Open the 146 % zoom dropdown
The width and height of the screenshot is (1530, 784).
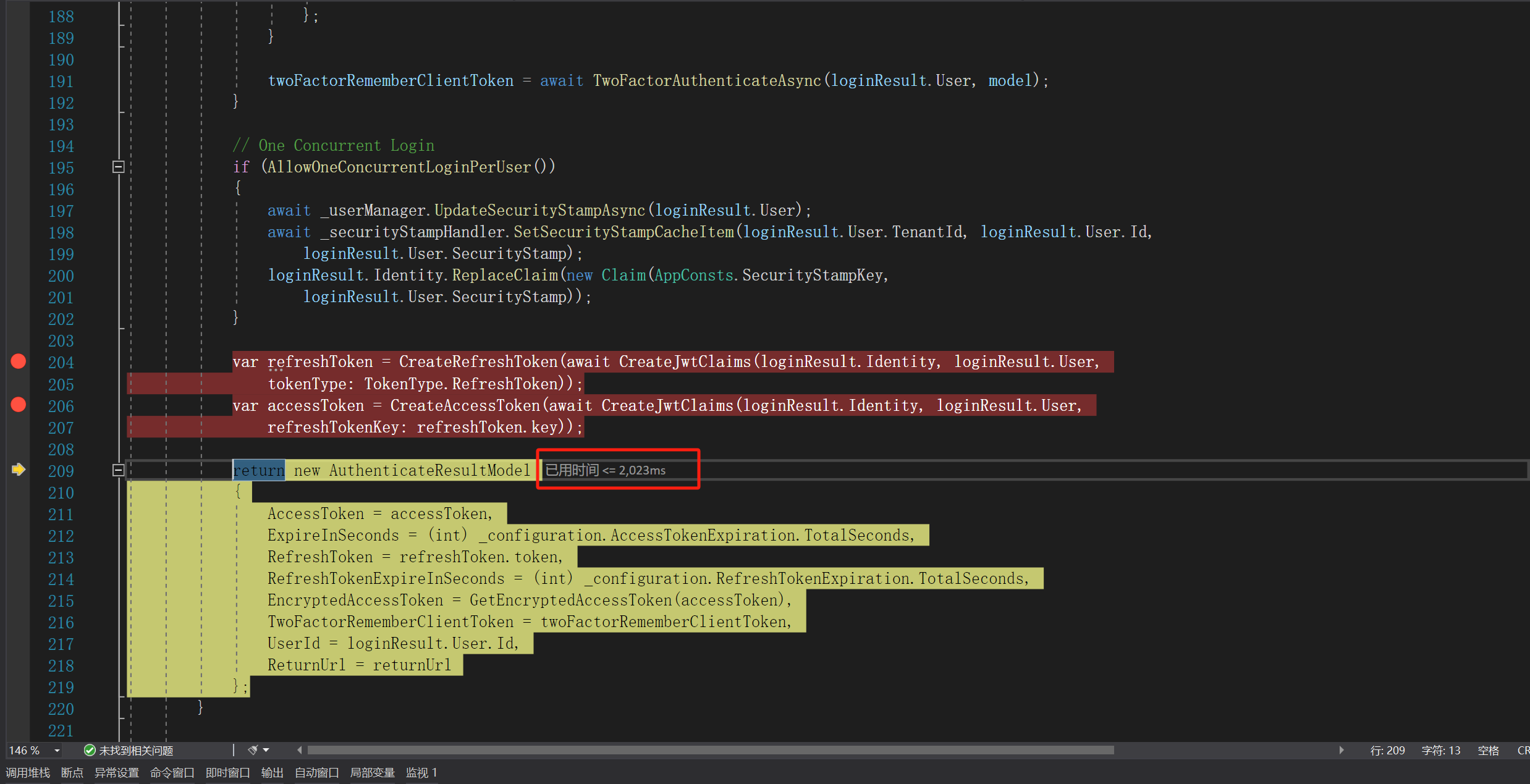pos(57,750)
